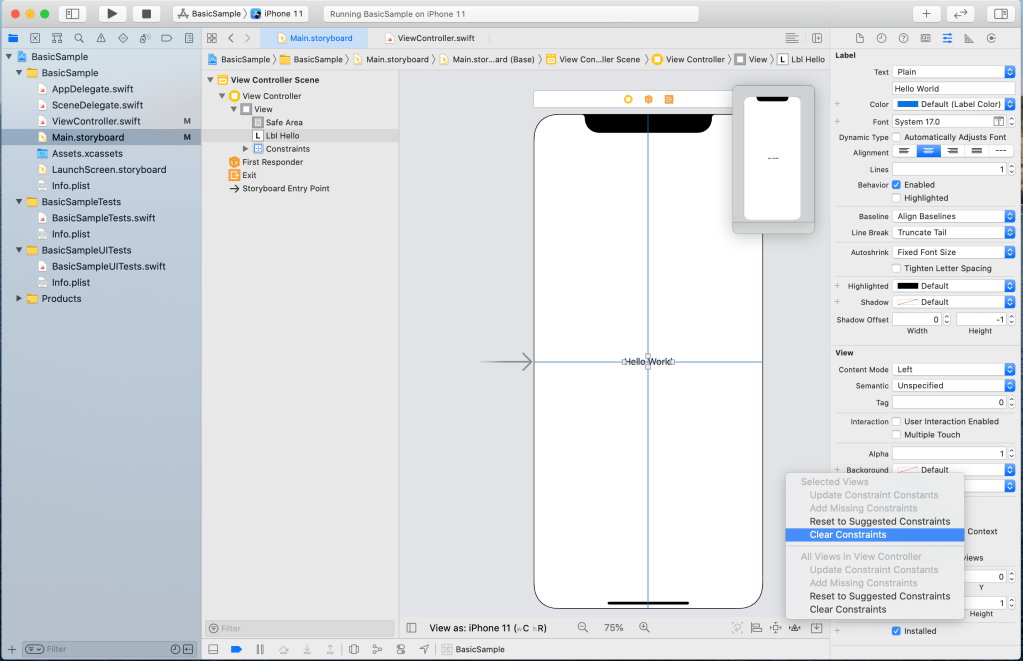Check User Interaction Enabled
The height and width of the screenshot is (661, 1023).
[896, 422]
